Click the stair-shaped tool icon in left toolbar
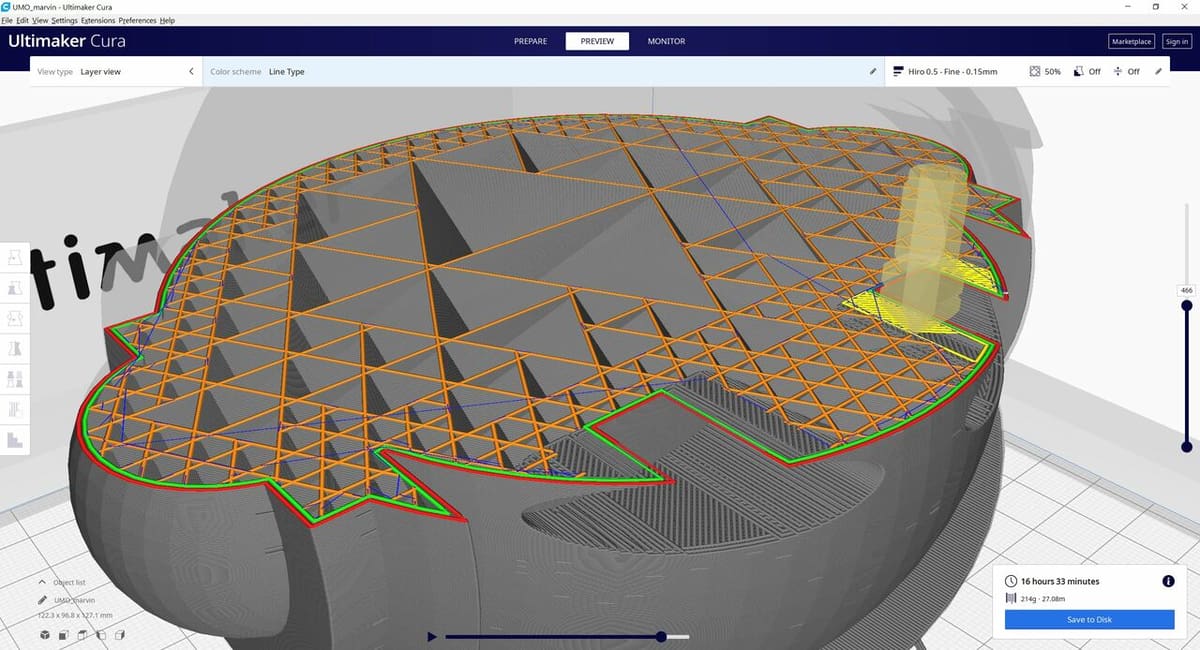The width and height of the screenshot is (1200, 650). pos(15,439)
